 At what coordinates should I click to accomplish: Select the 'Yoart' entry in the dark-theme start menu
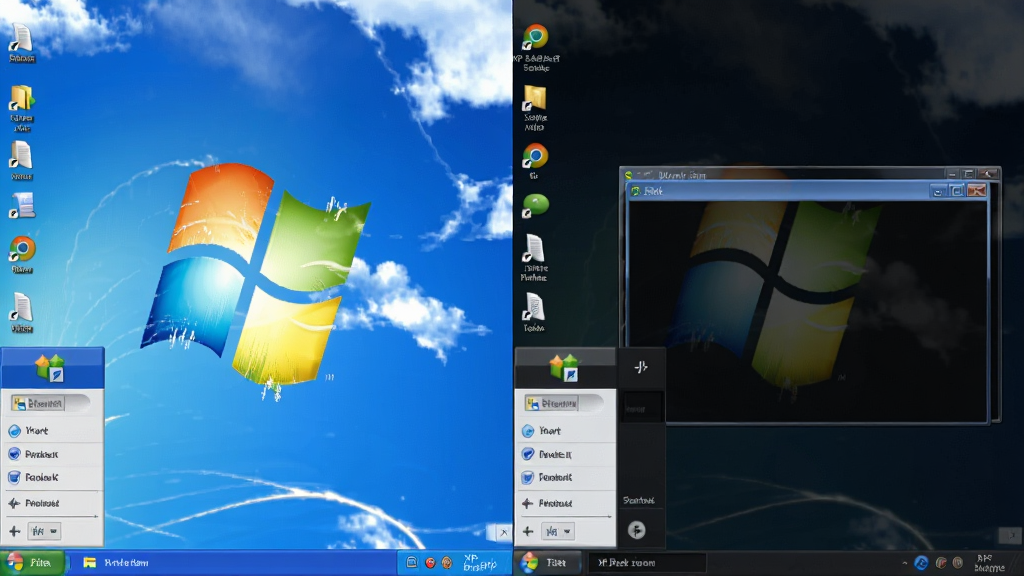point(566,430)
